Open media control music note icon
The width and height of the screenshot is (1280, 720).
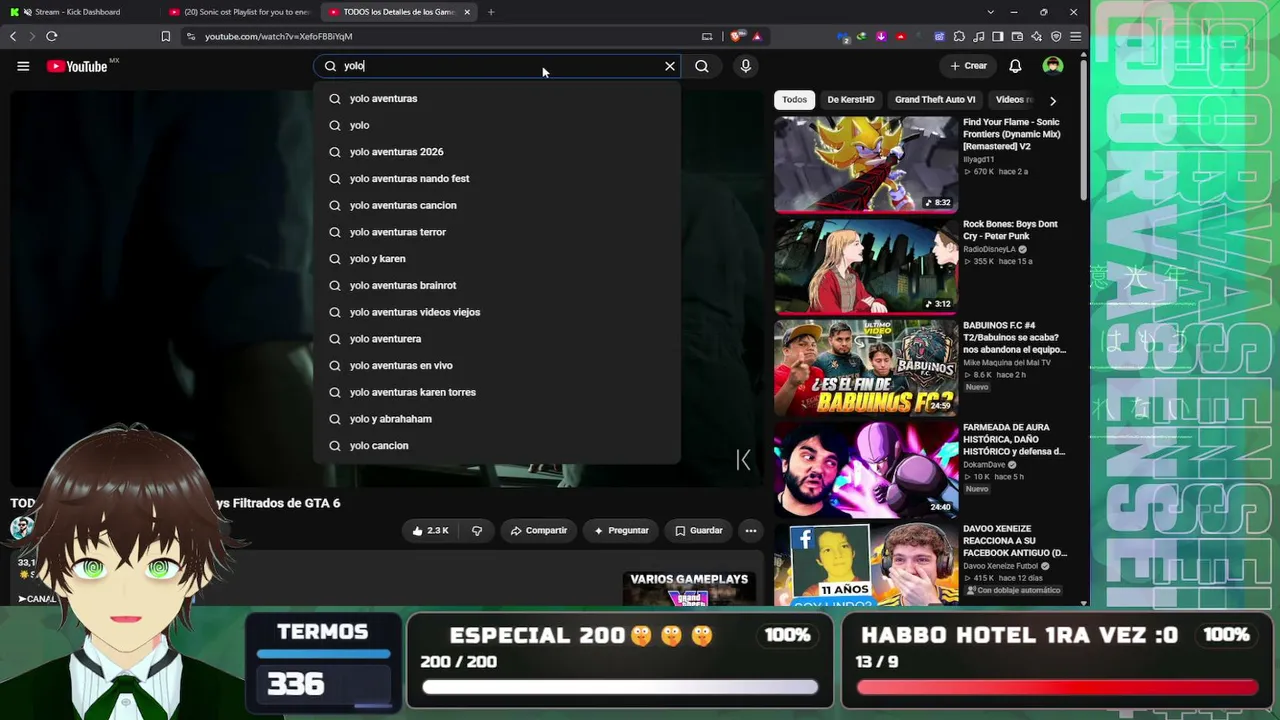pyautogui.click(x=978, y=36)
